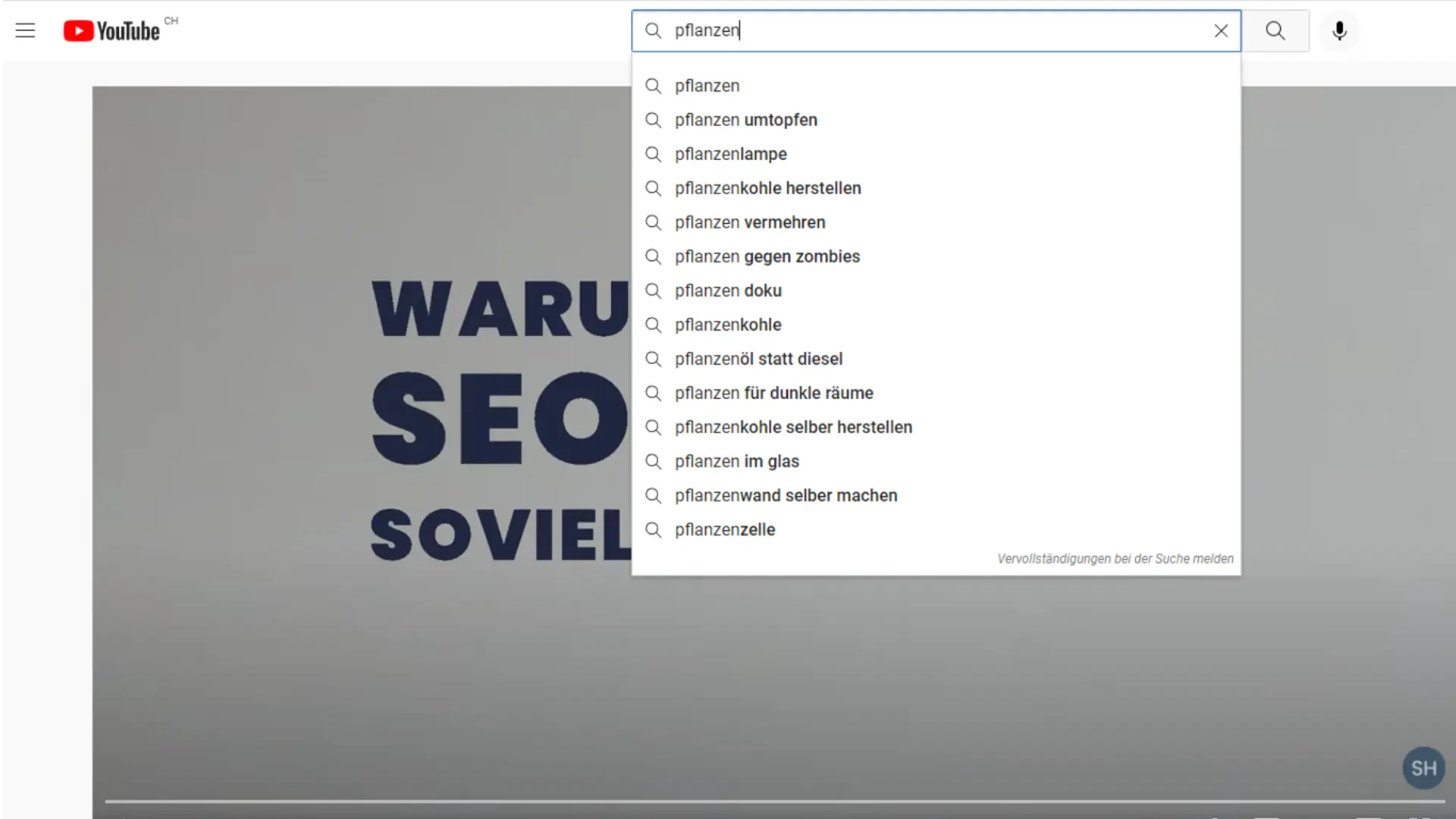Screen dimensions: 1456x819
Task: Choose suggestion 'pflanzen für dunkle räume'
Action: 936,393
